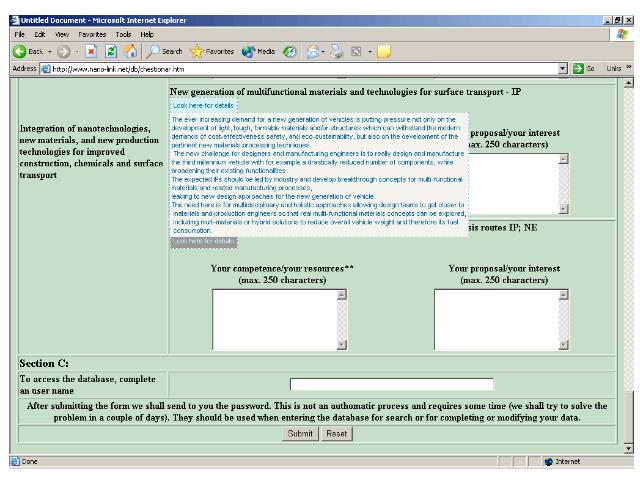Click the yellow note icon in toolbar

[x=384, y=51]
